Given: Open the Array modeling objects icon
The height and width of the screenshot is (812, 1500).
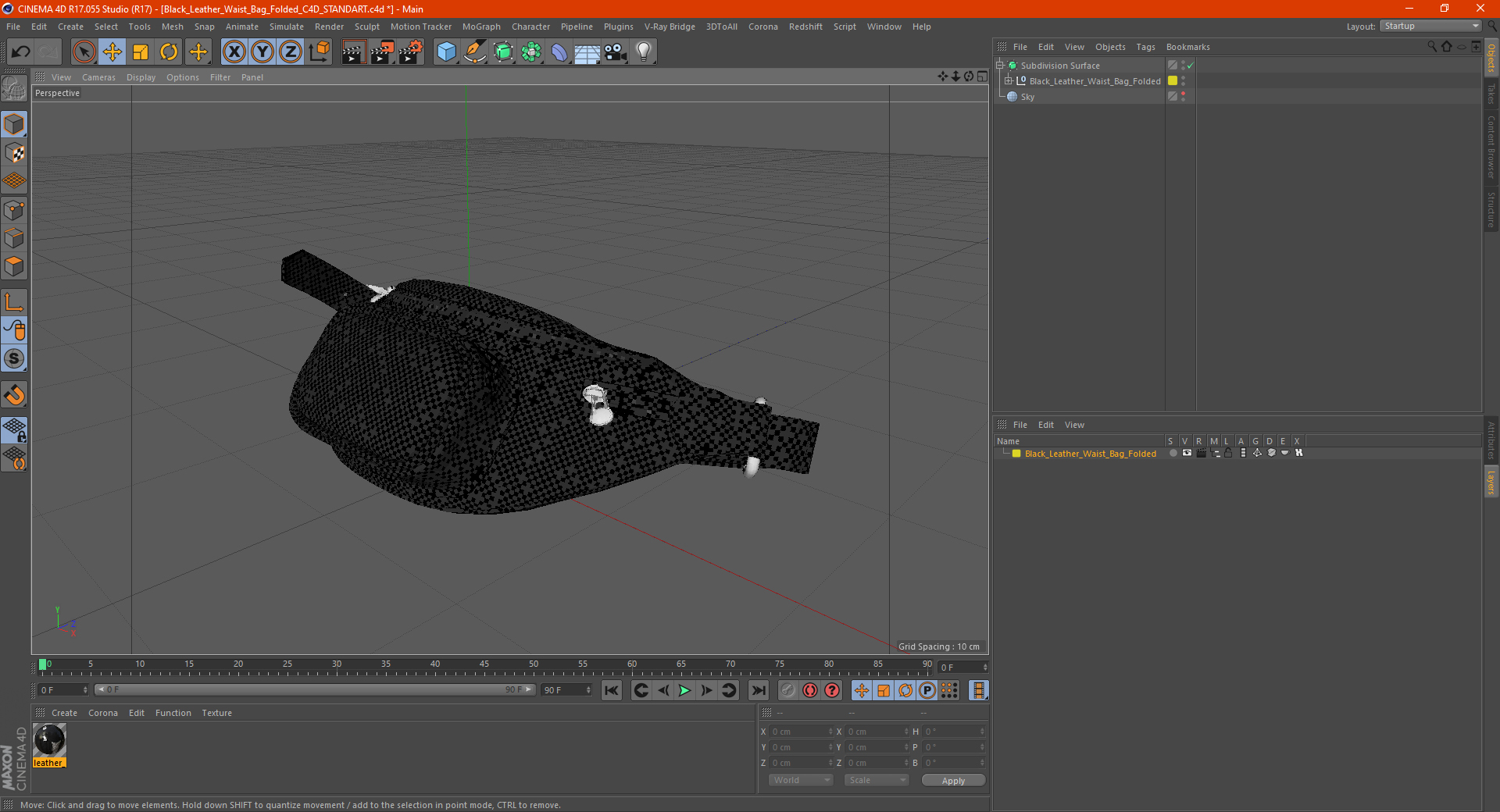Looking at the screenshot, I should click(531, 52).
